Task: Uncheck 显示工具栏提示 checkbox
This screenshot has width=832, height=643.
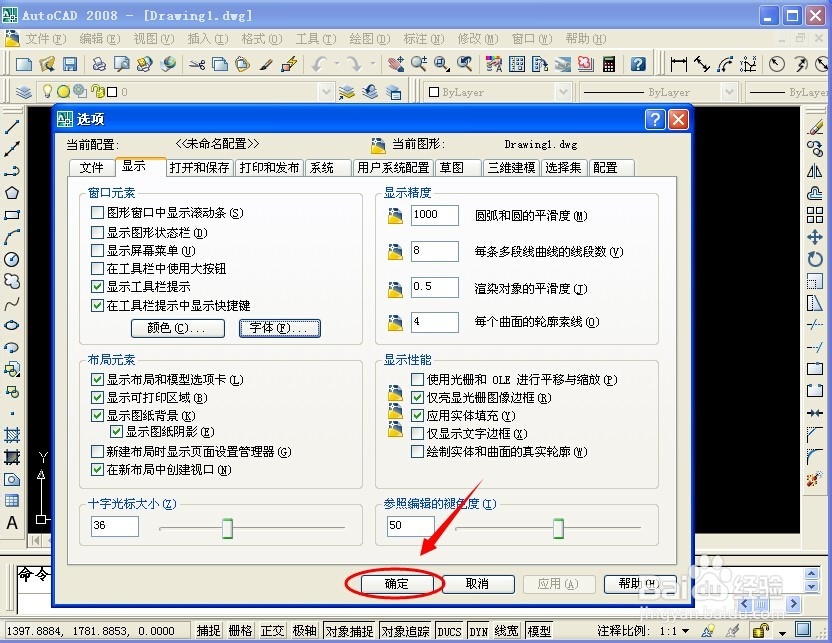Action: [97, 287]
